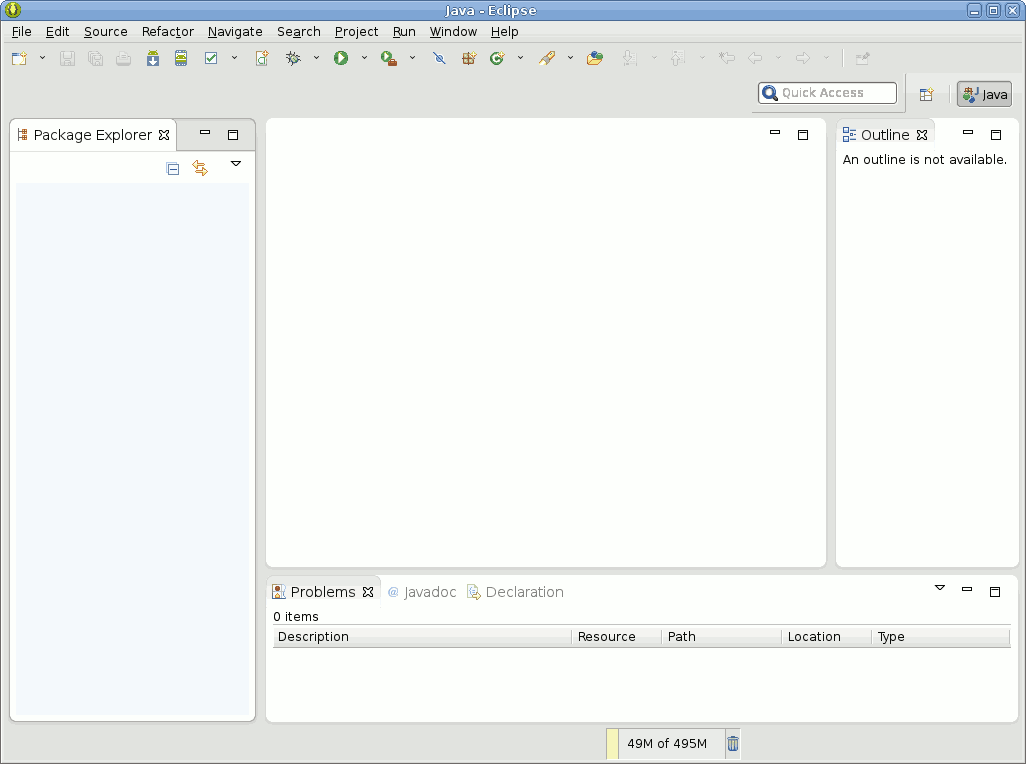This screenshot has height=764, width=1026.
Task: Open the Help menu
Action: (x=504, y=31)
